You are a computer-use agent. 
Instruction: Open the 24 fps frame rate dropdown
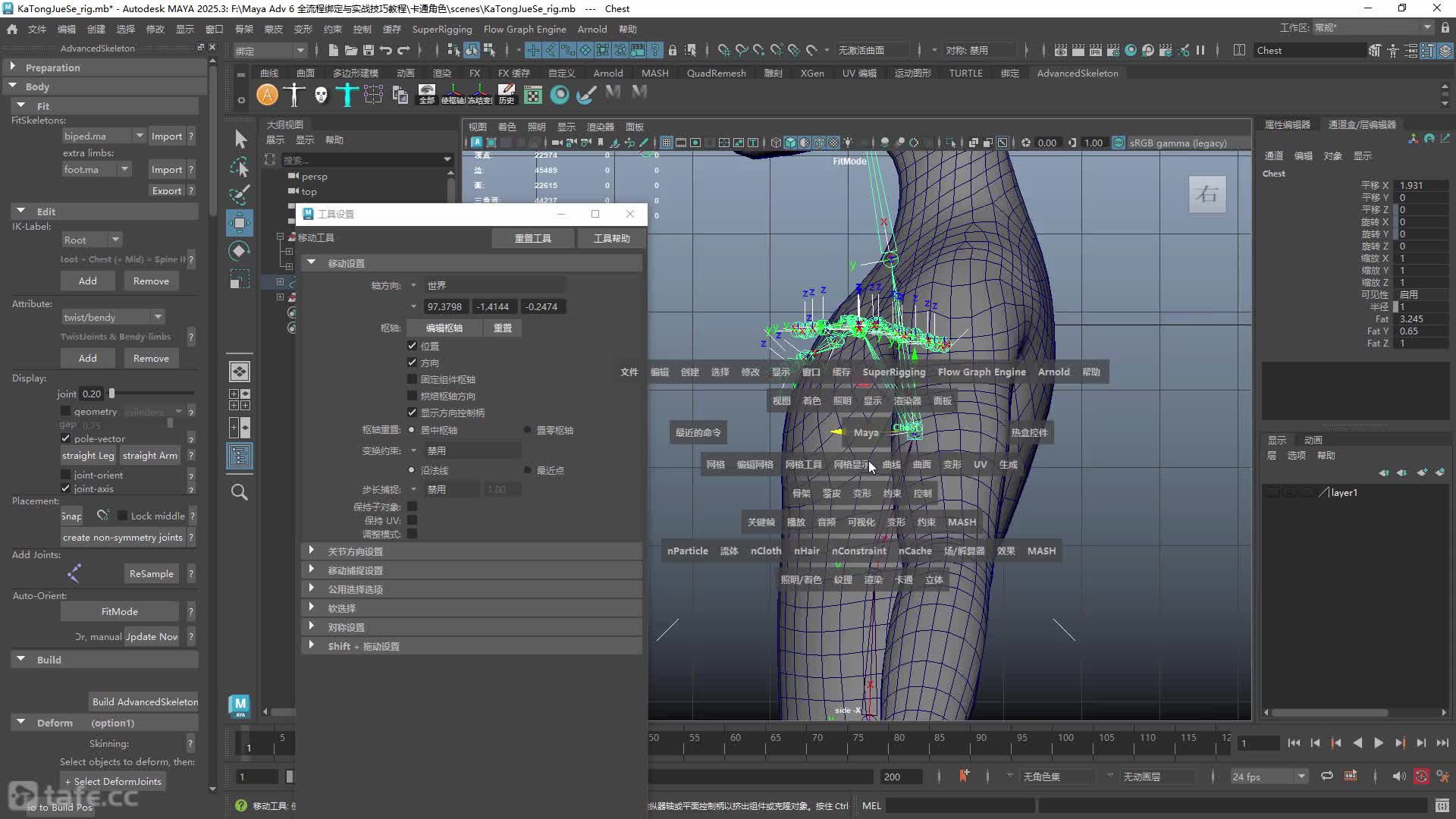click(1269, 777)
